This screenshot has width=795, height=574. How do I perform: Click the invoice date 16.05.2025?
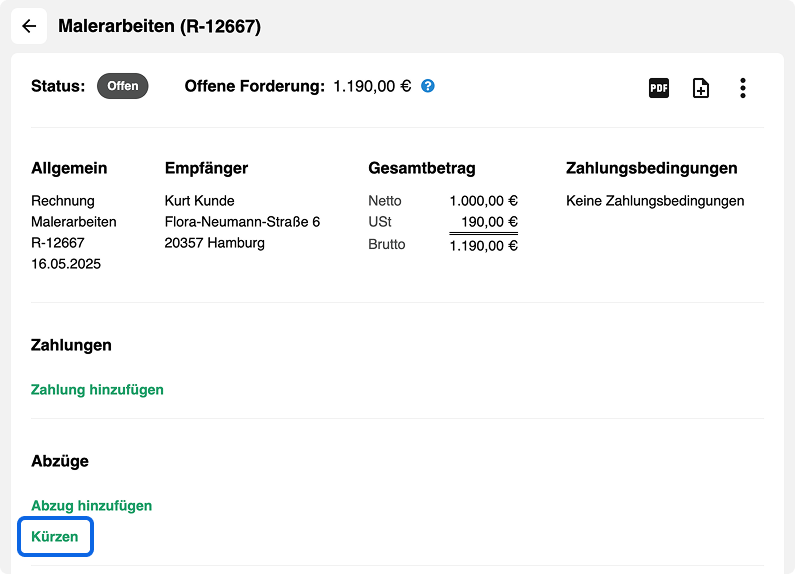point(66,264)
